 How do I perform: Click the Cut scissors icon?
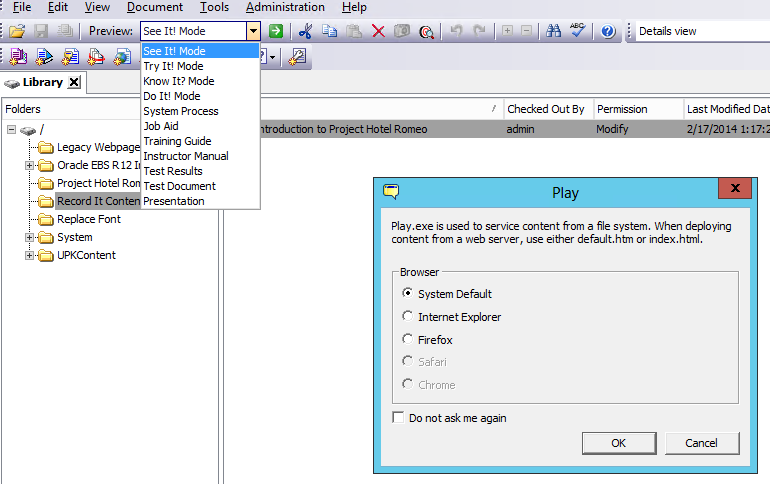306,32
